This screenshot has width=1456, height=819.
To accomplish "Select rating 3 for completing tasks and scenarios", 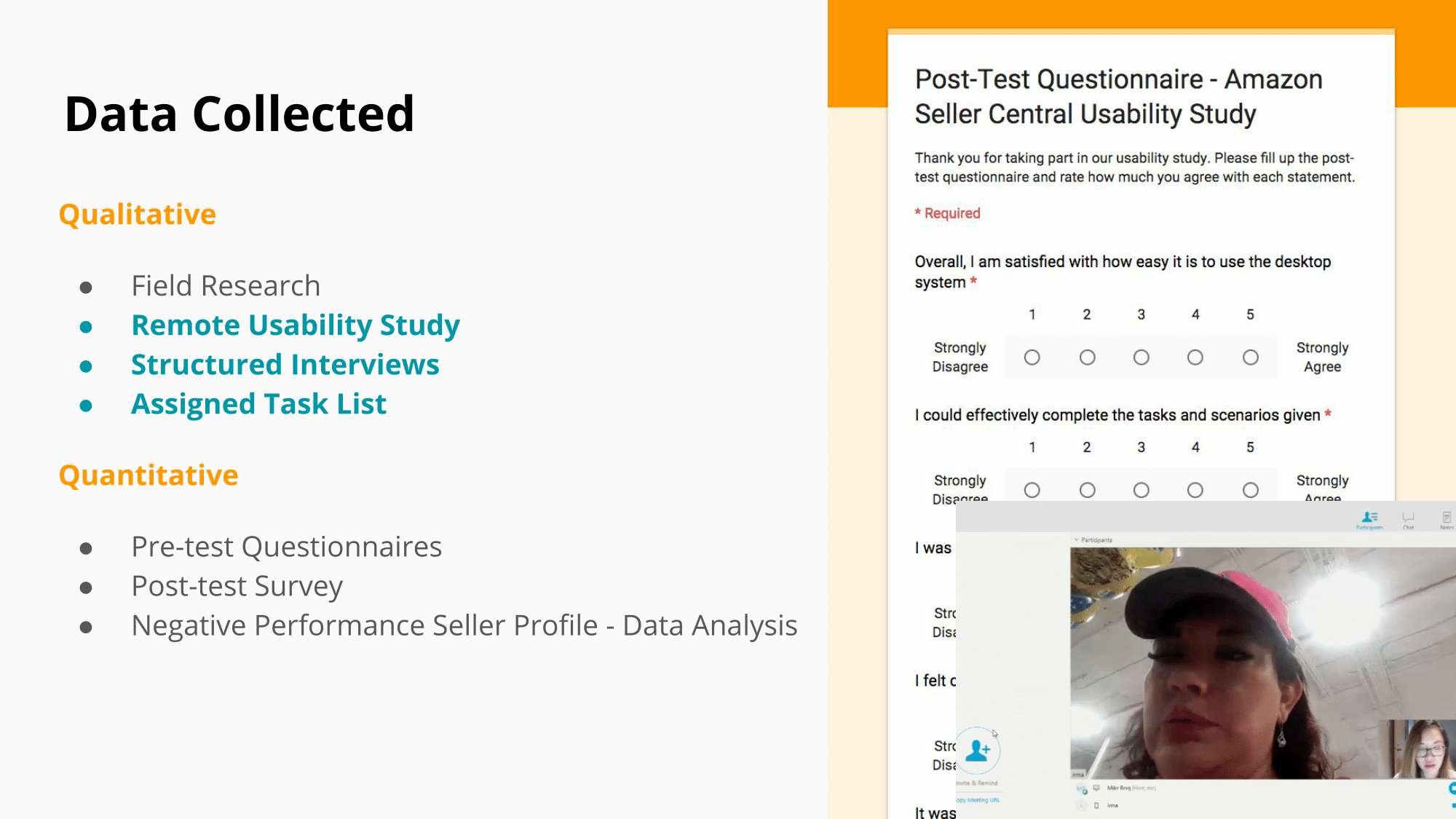I will (1141, 490).
